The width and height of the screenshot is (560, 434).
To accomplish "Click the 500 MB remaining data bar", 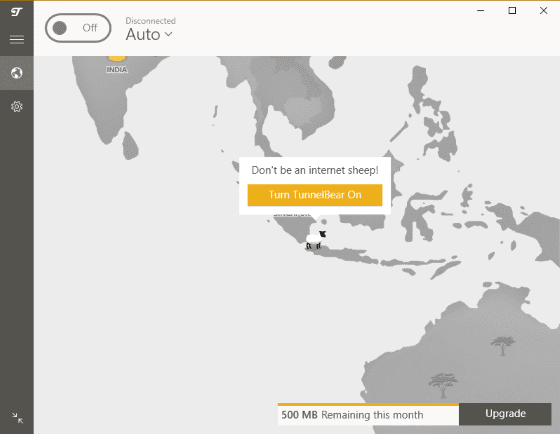I will [x=368, y=414].
